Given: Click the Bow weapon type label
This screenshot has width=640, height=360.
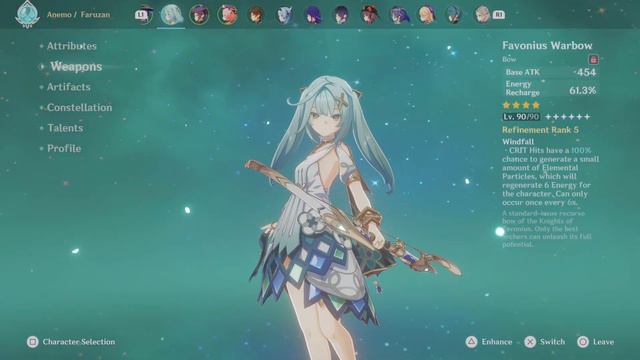Looking at the screenshot, I should click(x=509, y=59).
